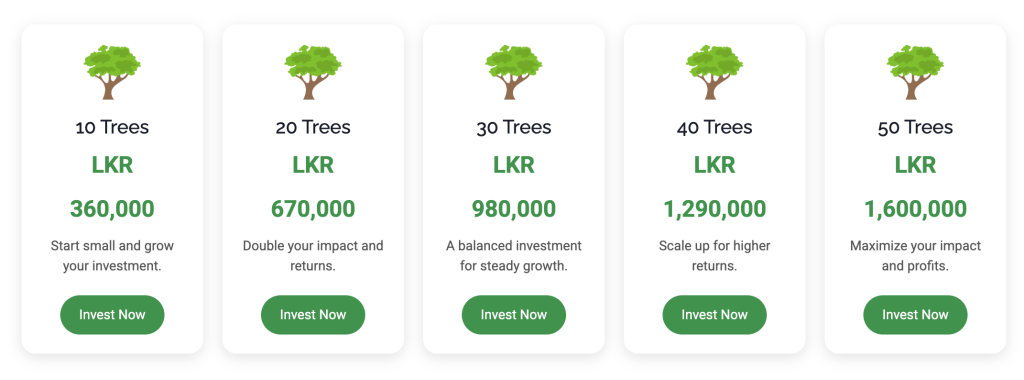The height and width of the screenshot is (380, 1024).
Task: Invest Now in the 40 Trees plan
Action: [714, 315]
